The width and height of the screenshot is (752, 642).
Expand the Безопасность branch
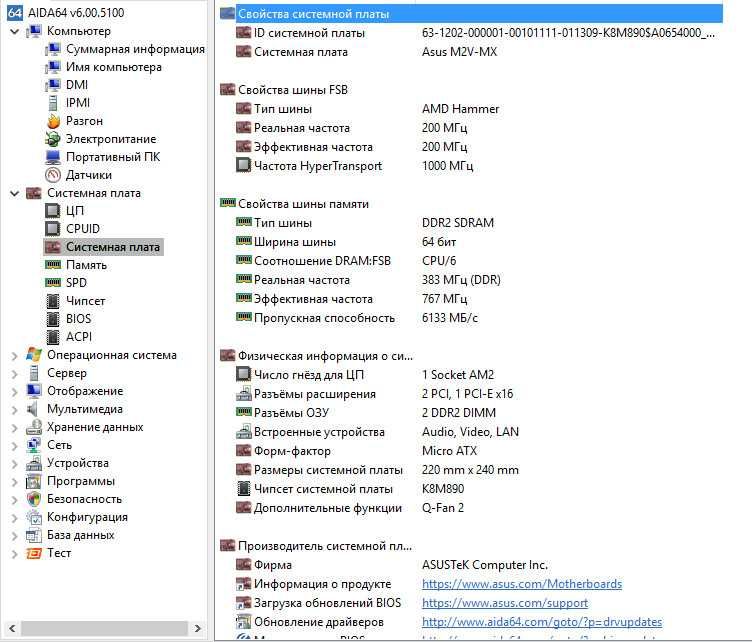click(15, 500)
